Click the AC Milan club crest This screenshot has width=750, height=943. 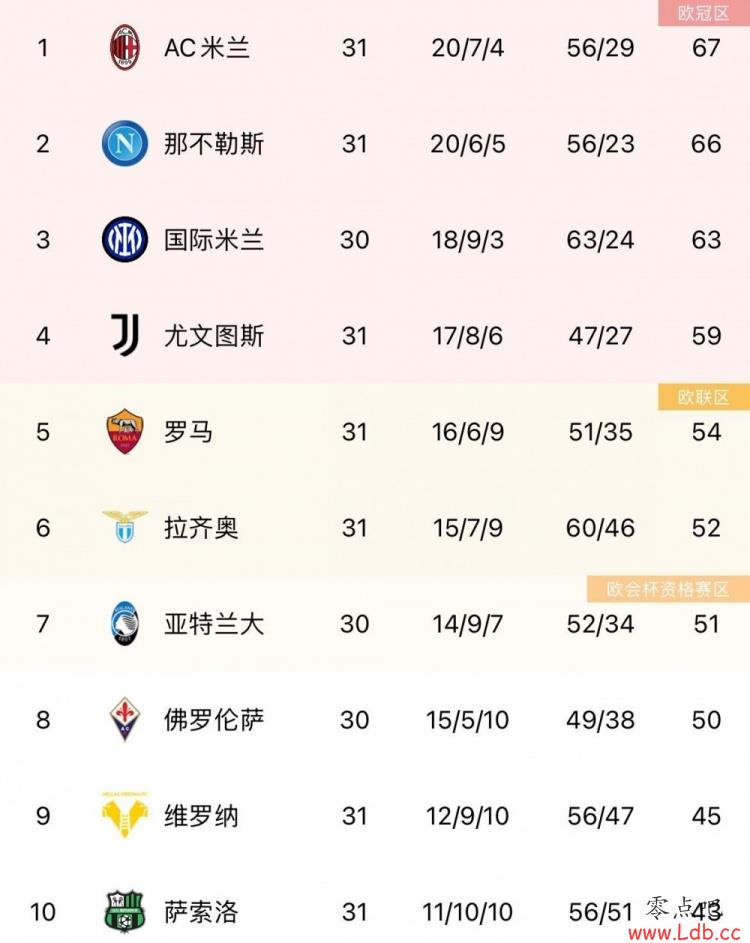[124, 48]
